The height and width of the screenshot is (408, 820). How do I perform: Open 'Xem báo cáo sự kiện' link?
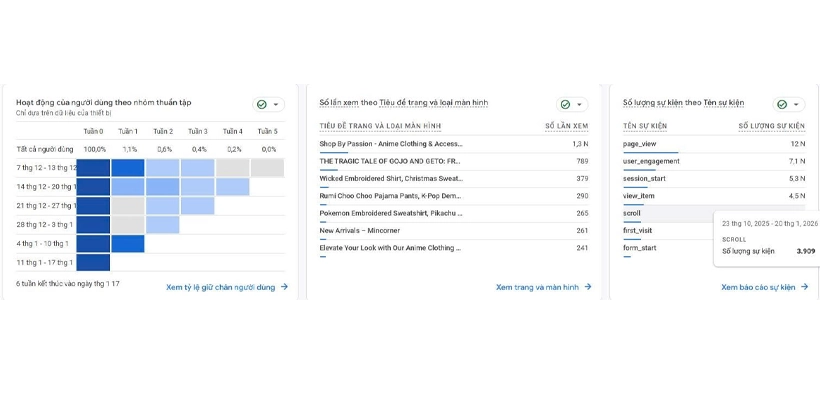(x=758, y=287)
